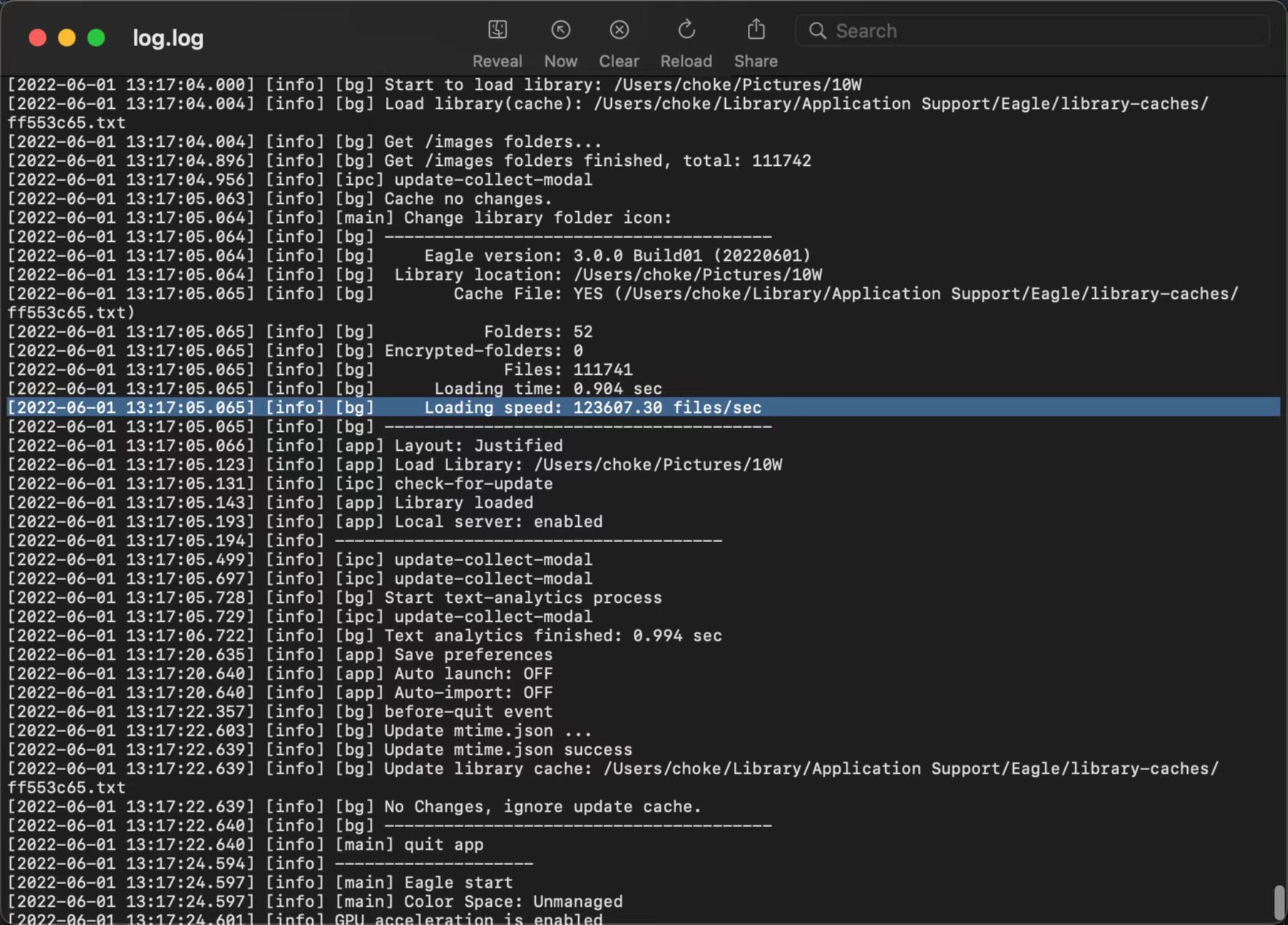Image resolution: width=1288 pixels, height=925 pixels.
Task: Click the red close window button
Action: click(x=37, y=38)
